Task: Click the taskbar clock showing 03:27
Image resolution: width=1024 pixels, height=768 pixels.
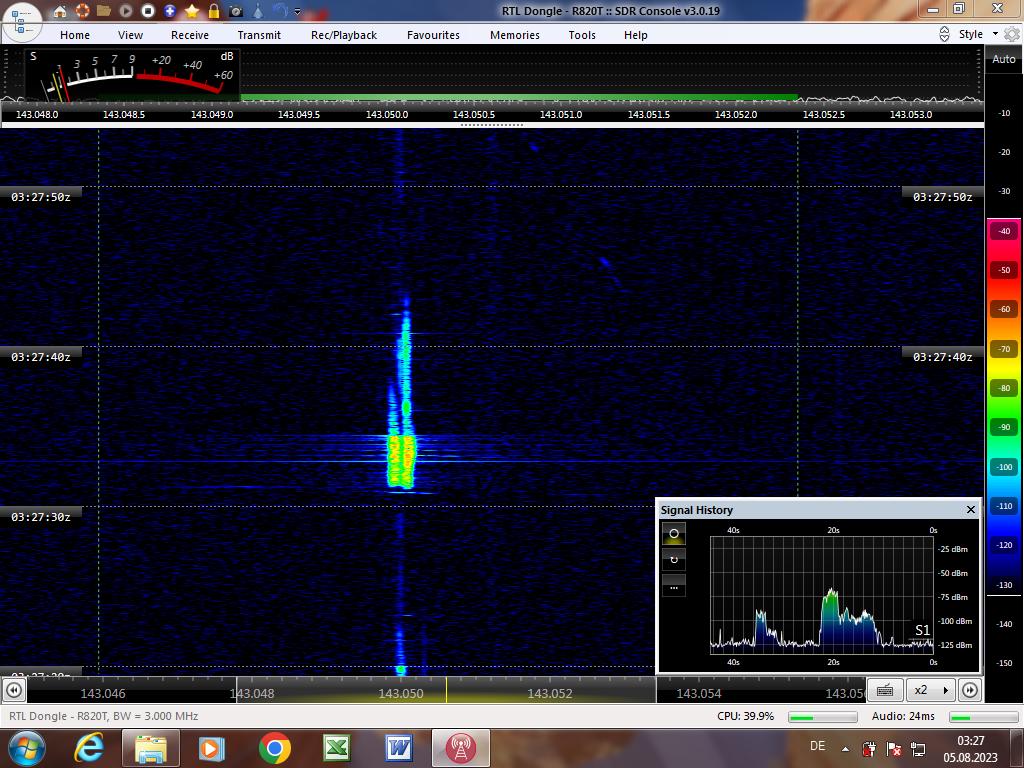Action: click(970, 749)
